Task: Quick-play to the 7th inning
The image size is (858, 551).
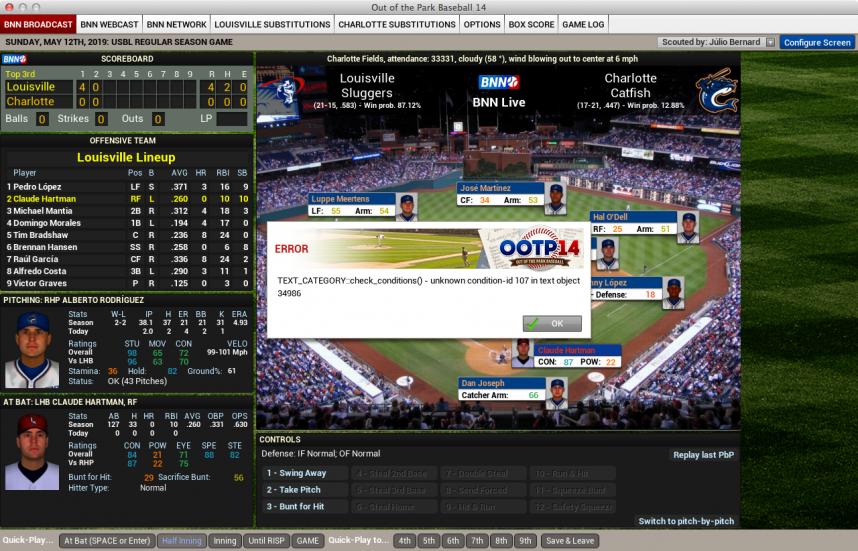Action: (x=477, y=541)
